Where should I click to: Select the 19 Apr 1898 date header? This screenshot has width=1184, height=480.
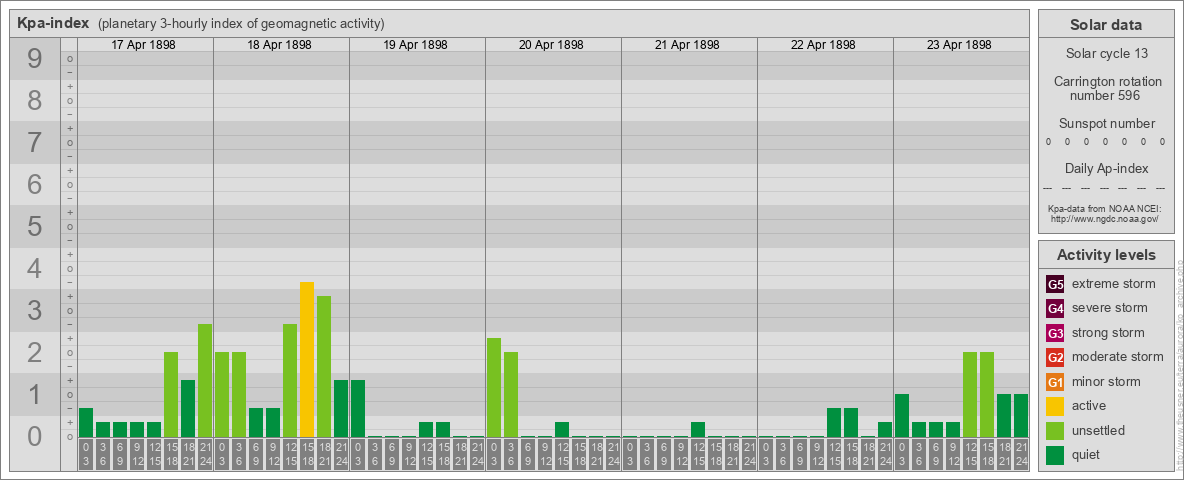click(x=415, y=45)
